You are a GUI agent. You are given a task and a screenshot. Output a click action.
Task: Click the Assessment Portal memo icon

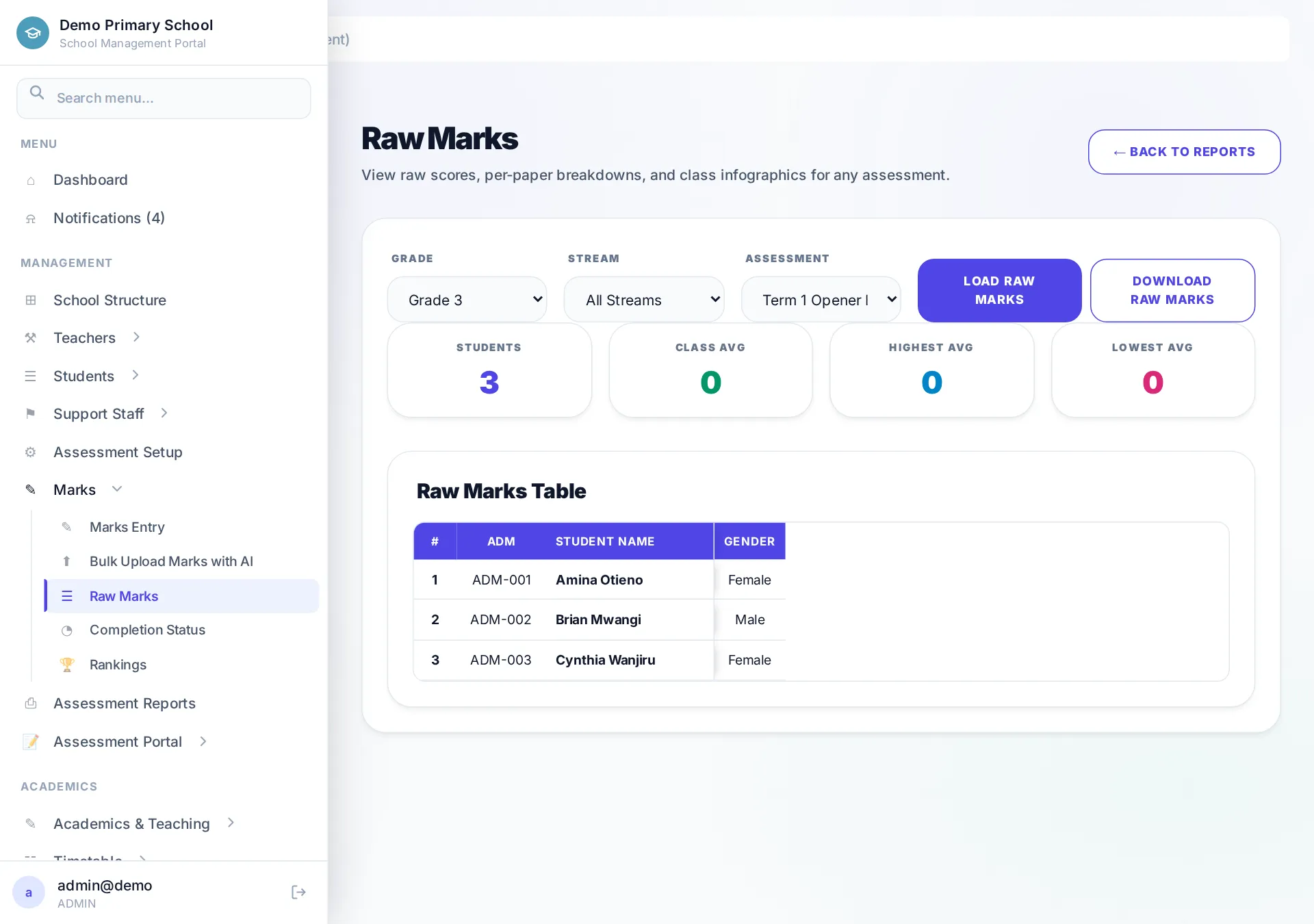[31, 742]
